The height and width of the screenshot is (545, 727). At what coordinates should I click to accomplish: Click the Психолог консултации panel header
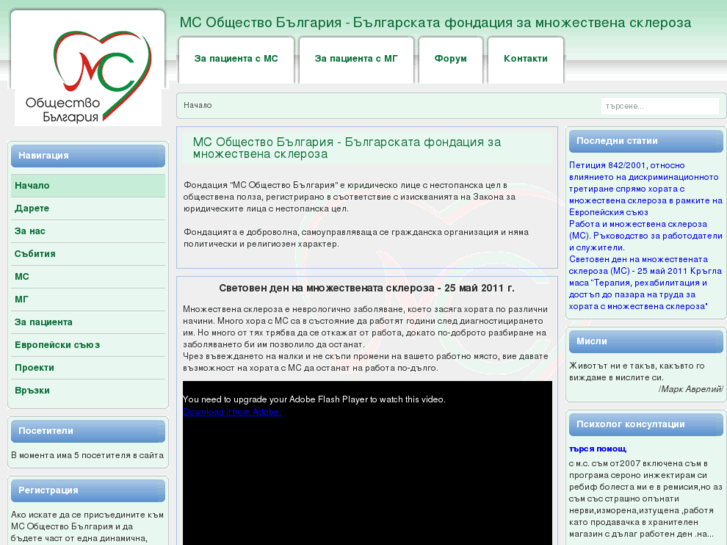(646, 424)
